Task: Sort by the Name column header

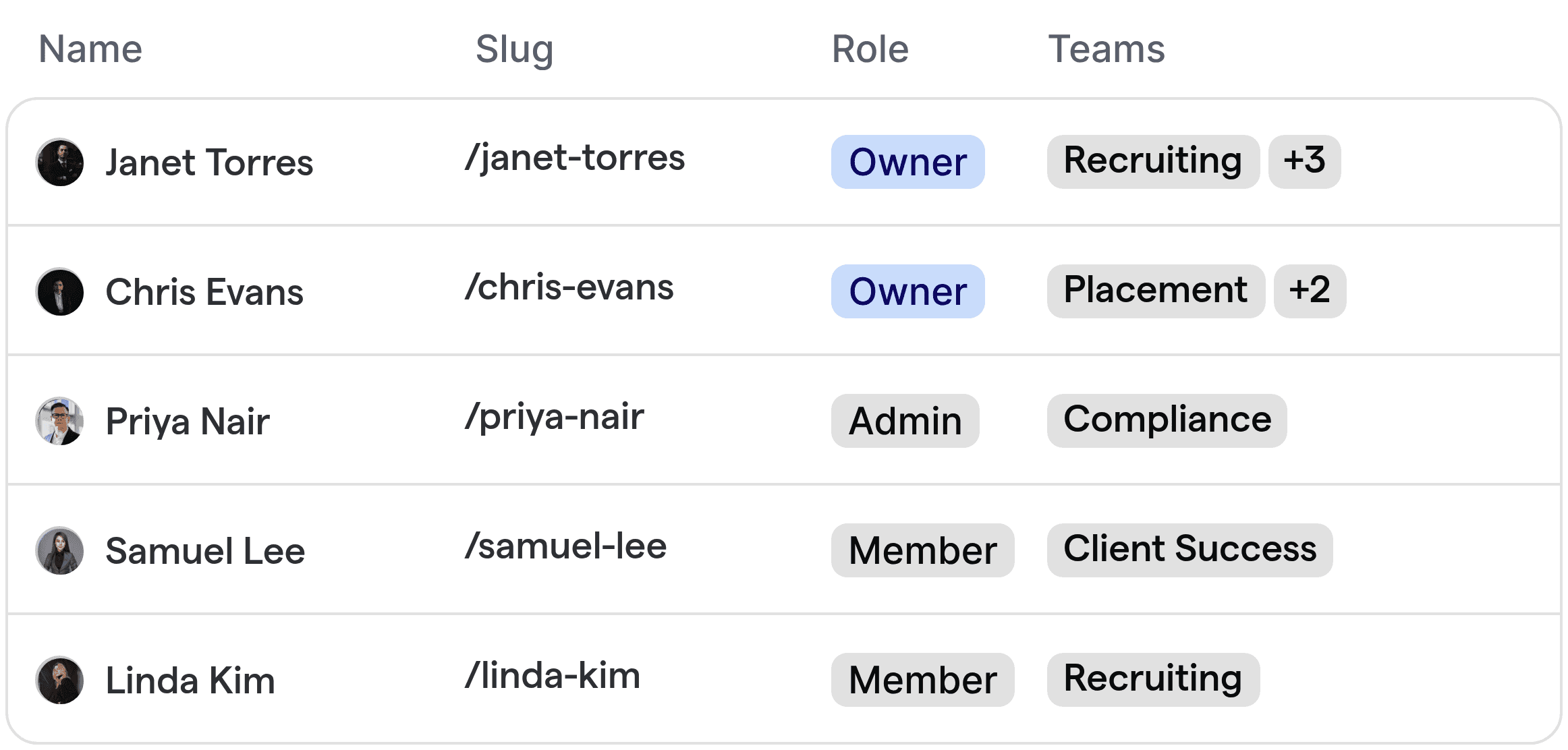Action: [x=90, y=48]
